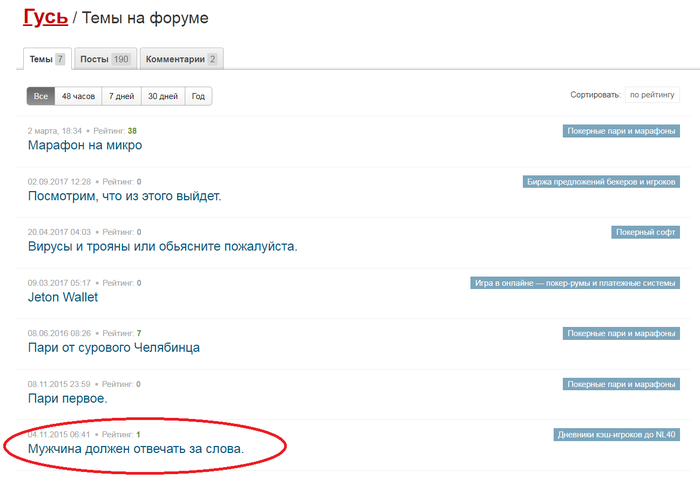The height and width of the screenshot is (479, 700).
Task: Click Покерные пари tag beside Пари первое.
Action: pyautogui.click(x=621, y=384)
